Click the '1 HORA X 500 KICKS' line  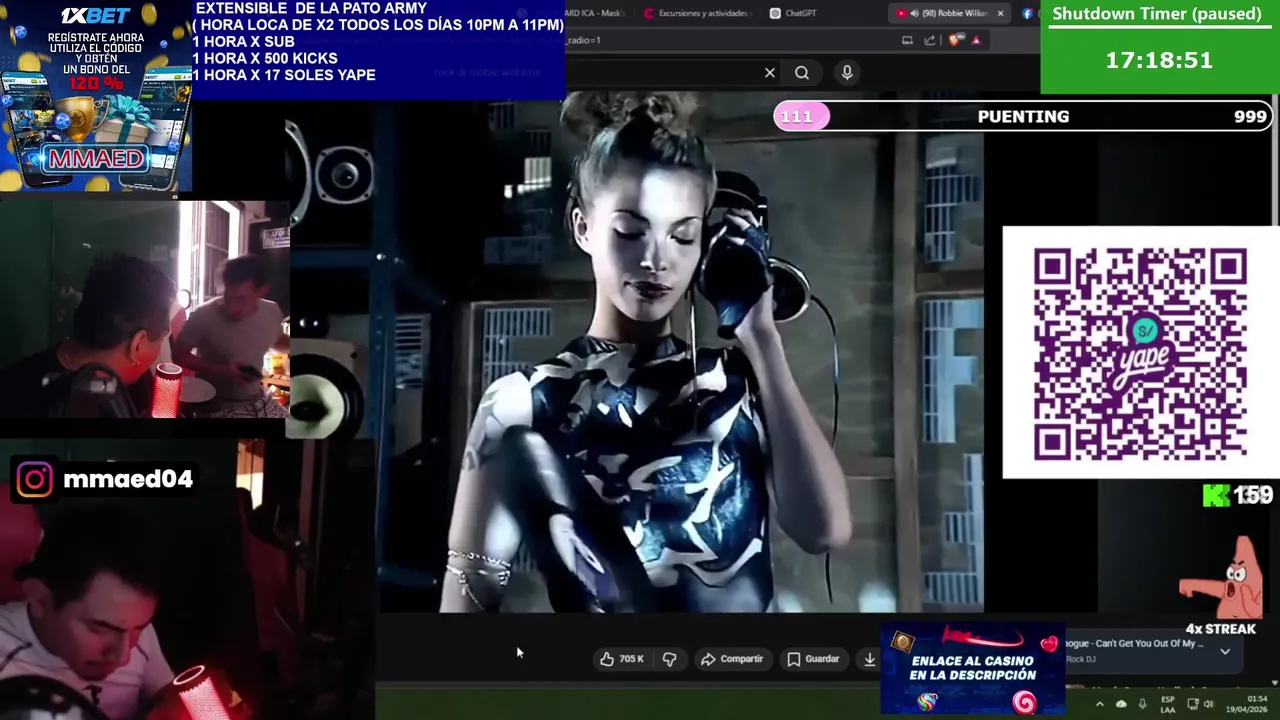click(x=265, y=58)
